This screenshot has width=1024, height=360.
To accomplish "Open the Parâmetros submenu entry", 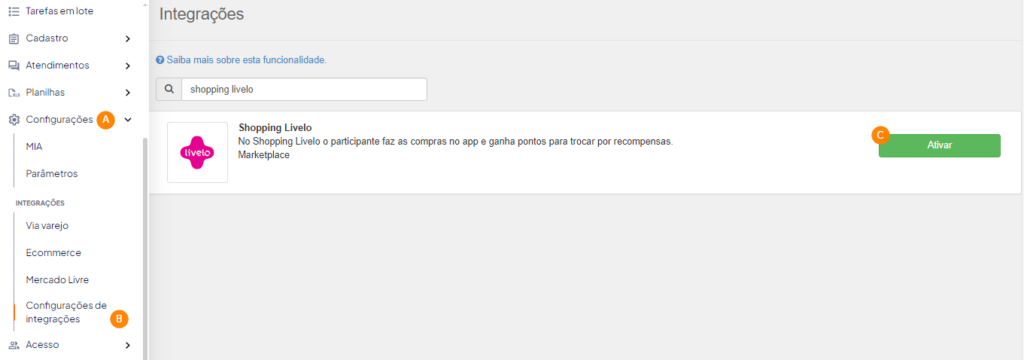I will coord(52,174).
